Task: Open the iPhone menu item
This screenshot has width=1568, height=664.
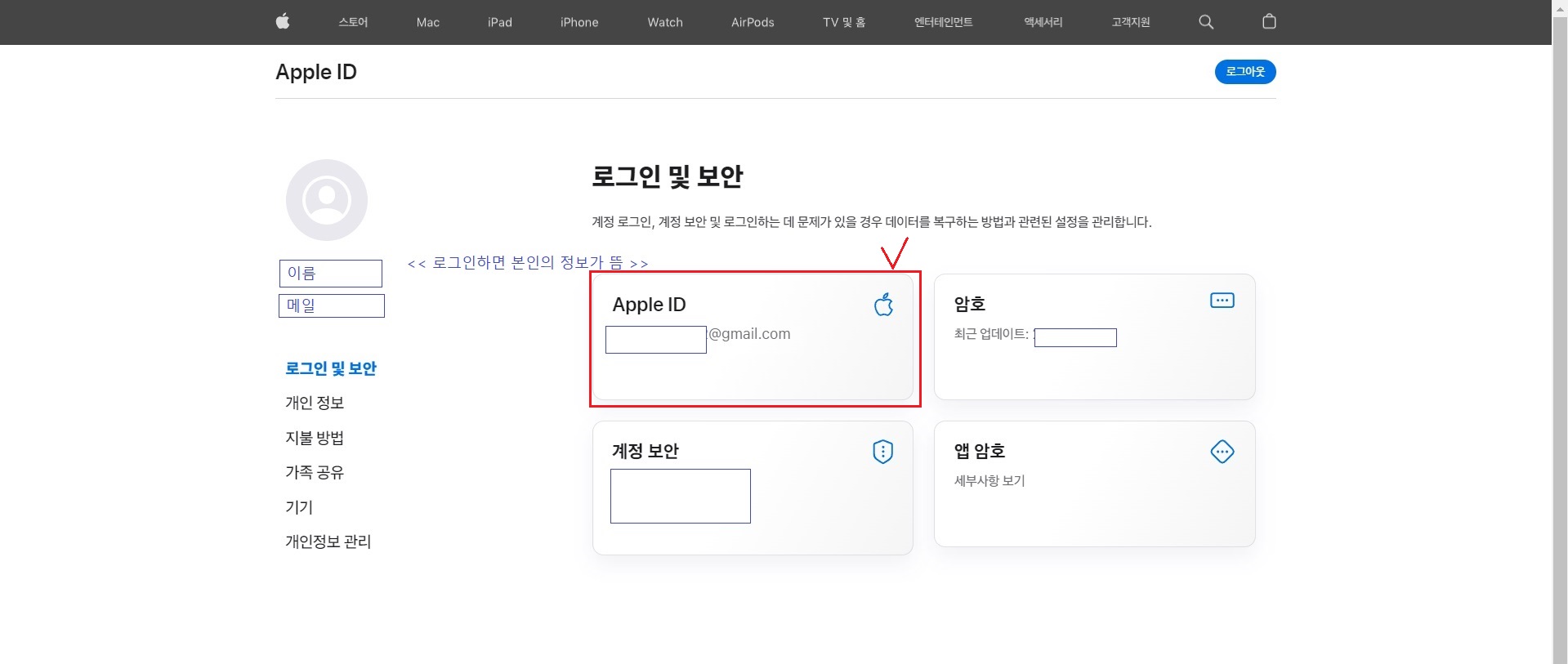Action: click(579, 22)
